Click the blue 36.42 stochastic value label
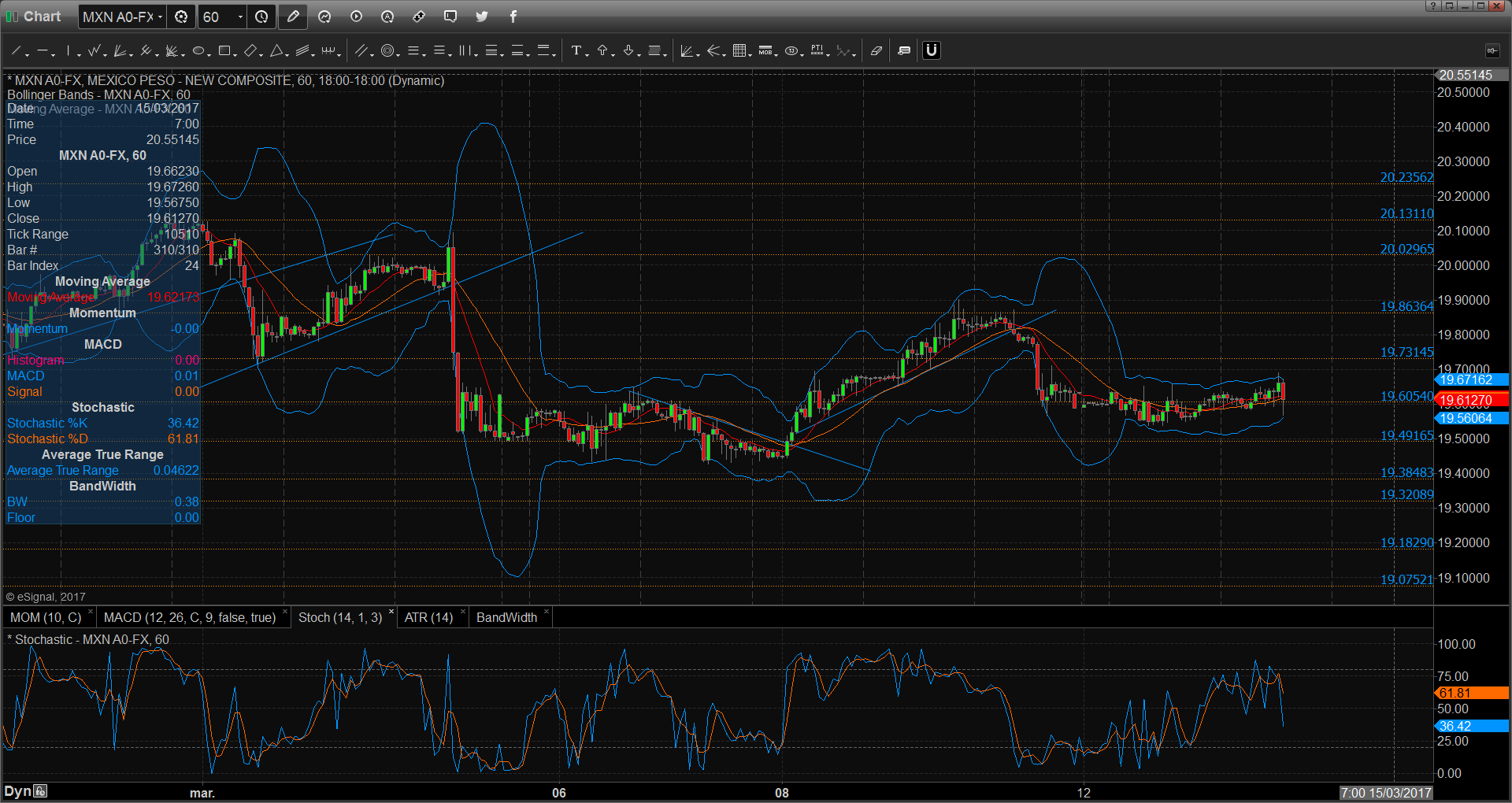 (1471, 727)
